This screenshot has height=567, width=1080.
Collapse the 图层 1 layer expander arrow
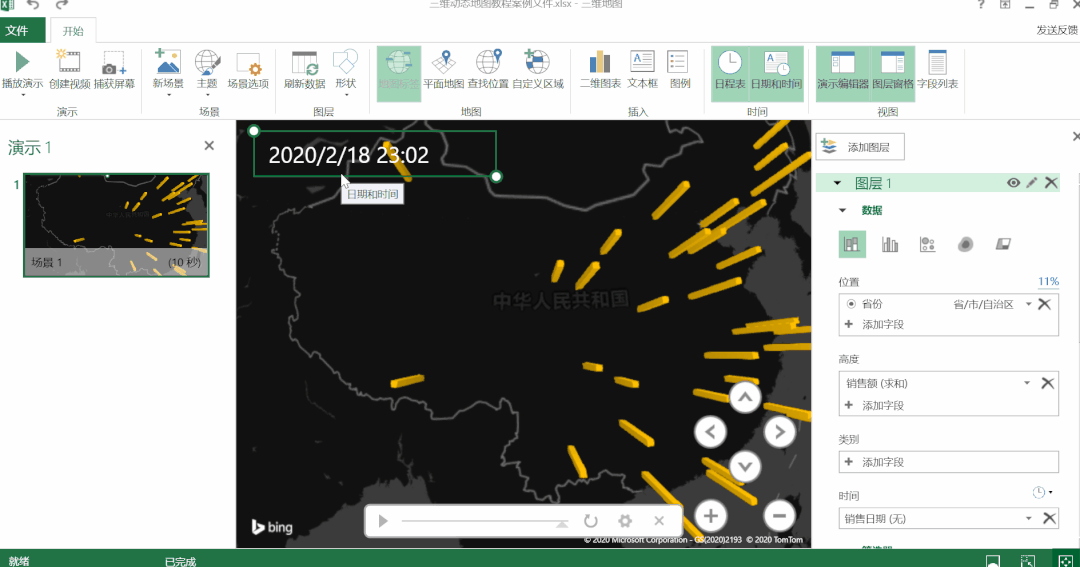[837, 183]
